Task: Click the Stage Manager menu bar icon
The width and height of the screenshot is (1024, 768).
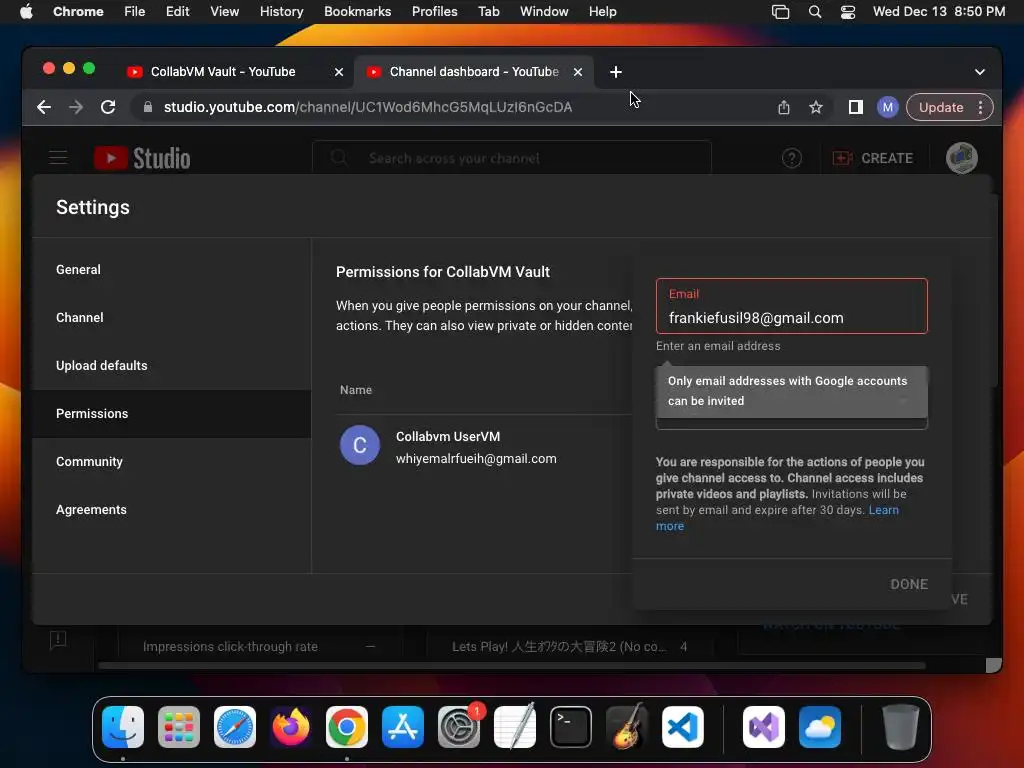Action: click(780, 12)
